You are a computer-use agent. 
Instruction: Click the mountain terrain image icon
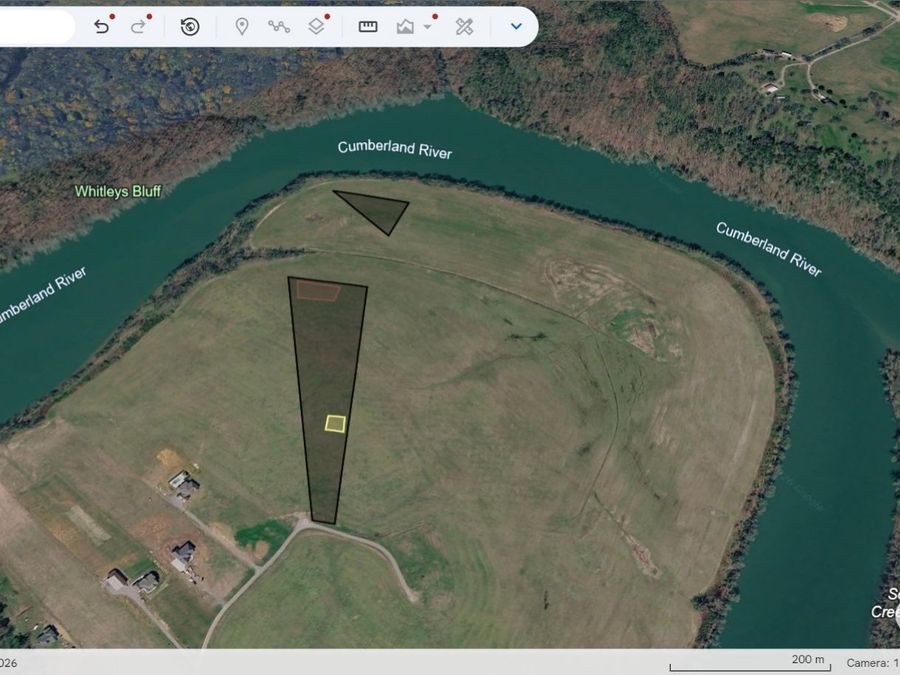[x=405, y=26]
